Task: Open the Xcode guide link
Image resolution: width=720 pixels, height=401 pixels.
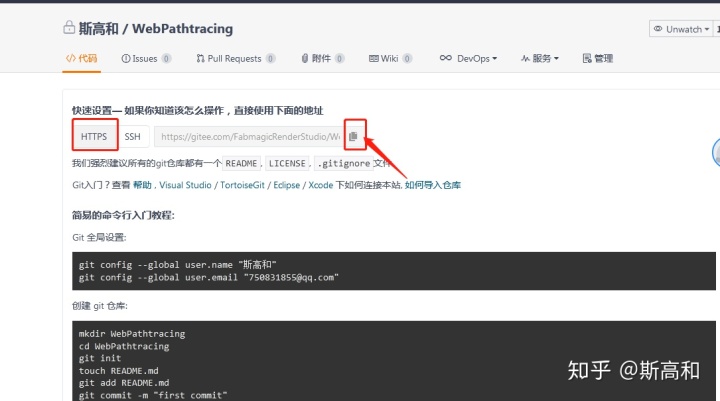Action: coord(321,185)
